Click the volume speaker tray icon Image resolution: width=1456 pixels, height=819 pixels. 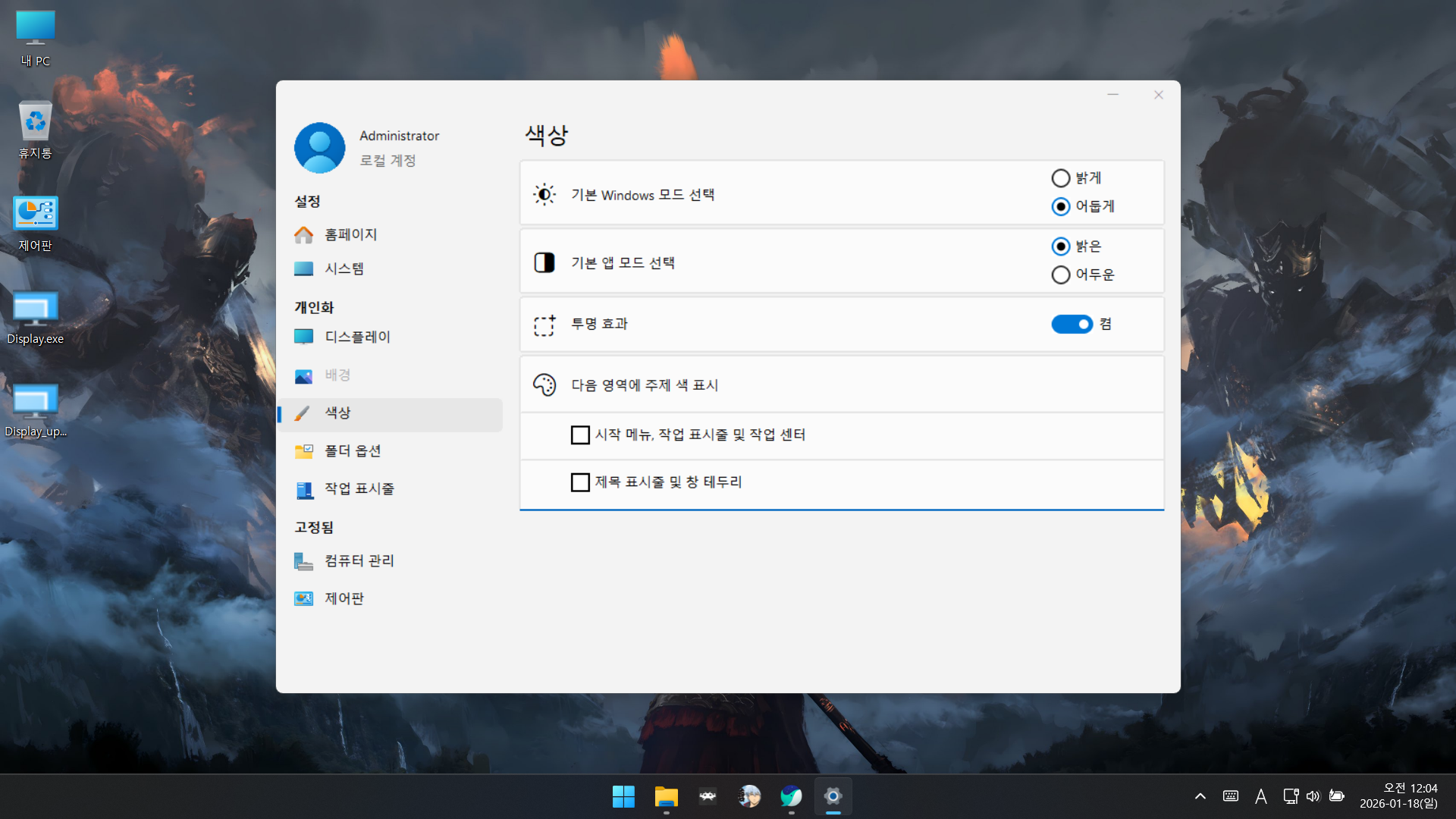point(1313,796)
